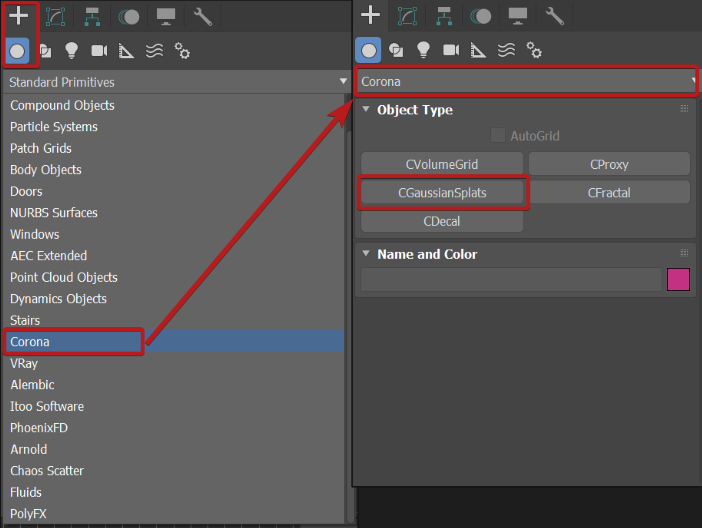Screen dimensions: 702x528
Task: Toggle the AutoGrid checkbox
Action: 497,135
